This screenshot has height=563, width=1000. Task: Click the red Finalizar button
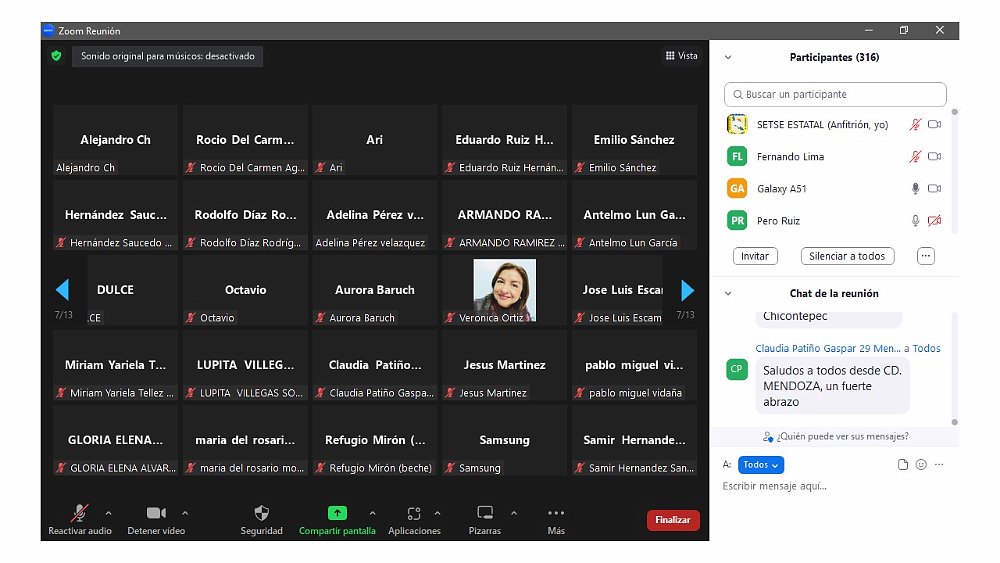(x=673, y=520)
